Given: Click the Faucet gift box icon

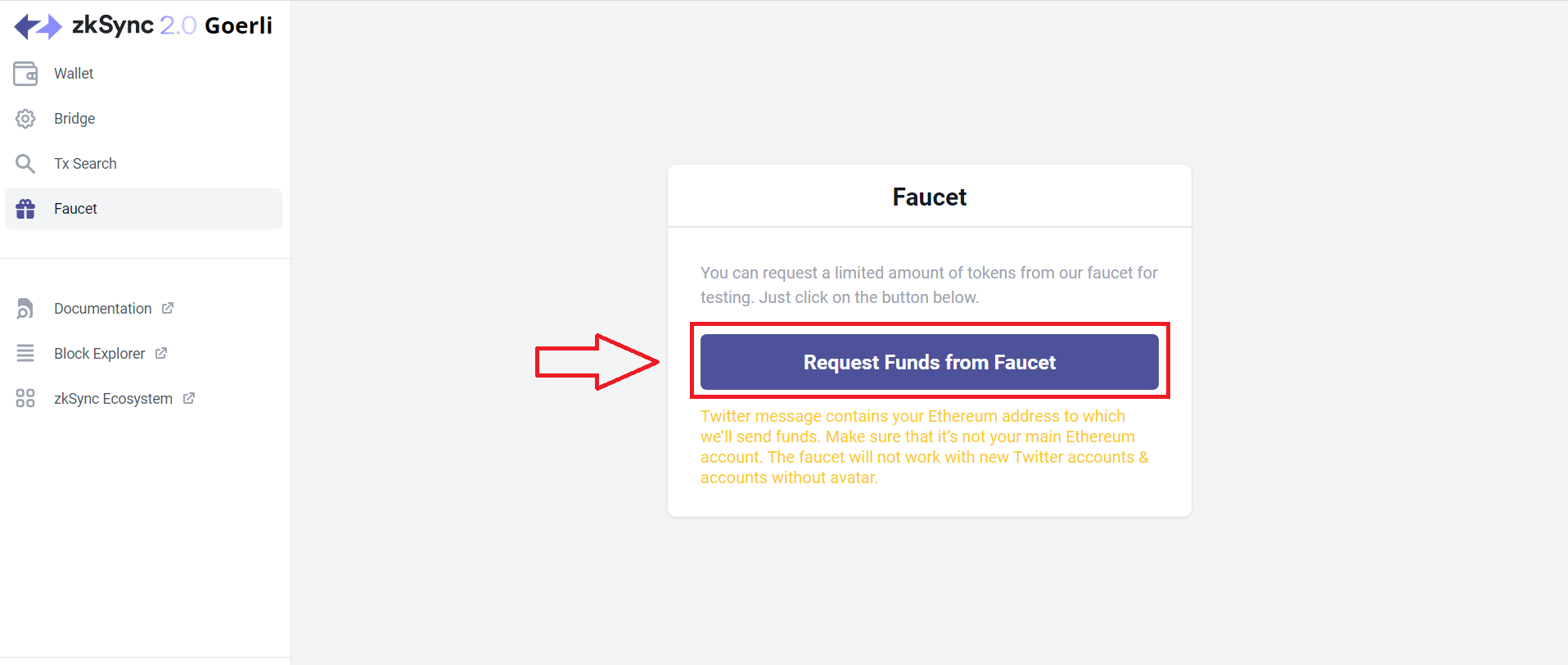Looking at the screenshot, I should tap(25, 209).
